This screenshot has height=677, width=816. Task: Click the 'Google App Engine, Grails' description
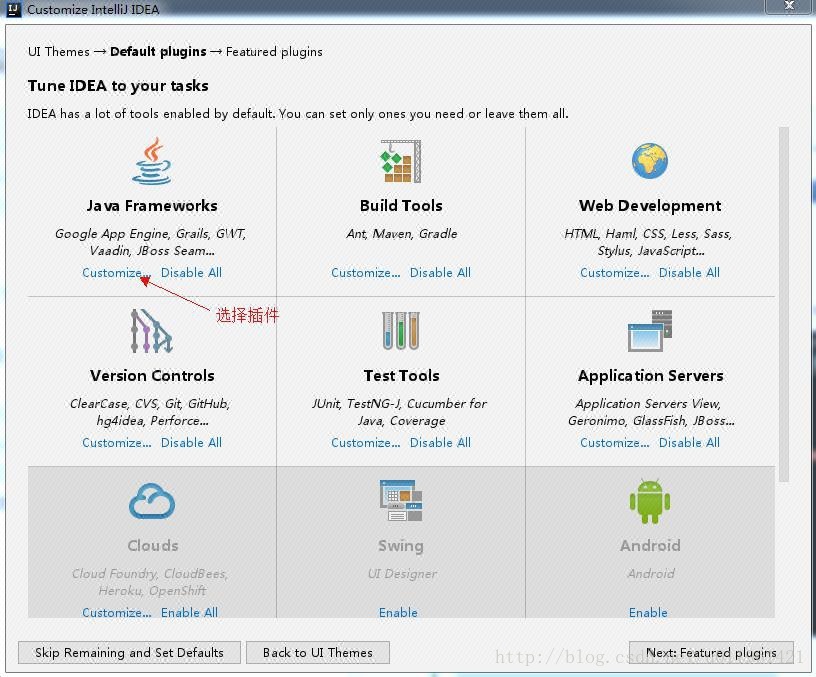click(x=150, y=242)
